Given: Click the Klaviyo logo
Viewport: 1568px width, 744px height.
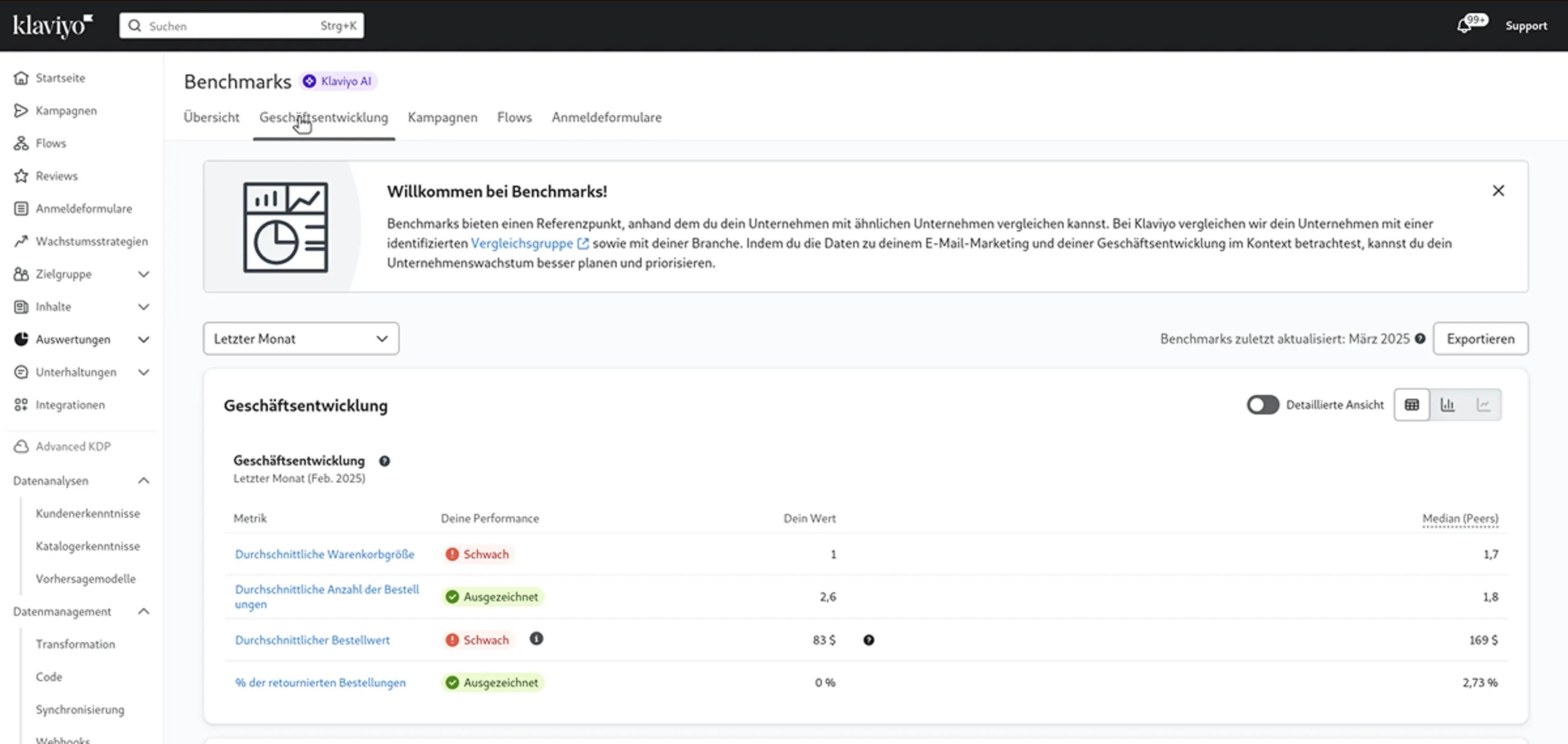Looking at the screenshot, I should 53,26.
